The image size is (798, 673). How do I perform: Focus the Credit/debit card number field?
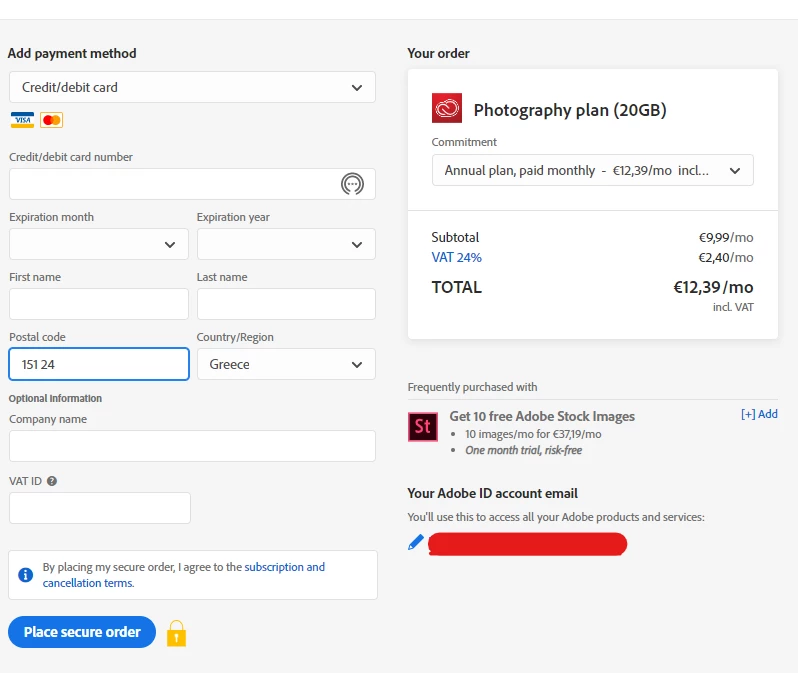(x=192, y=184)
